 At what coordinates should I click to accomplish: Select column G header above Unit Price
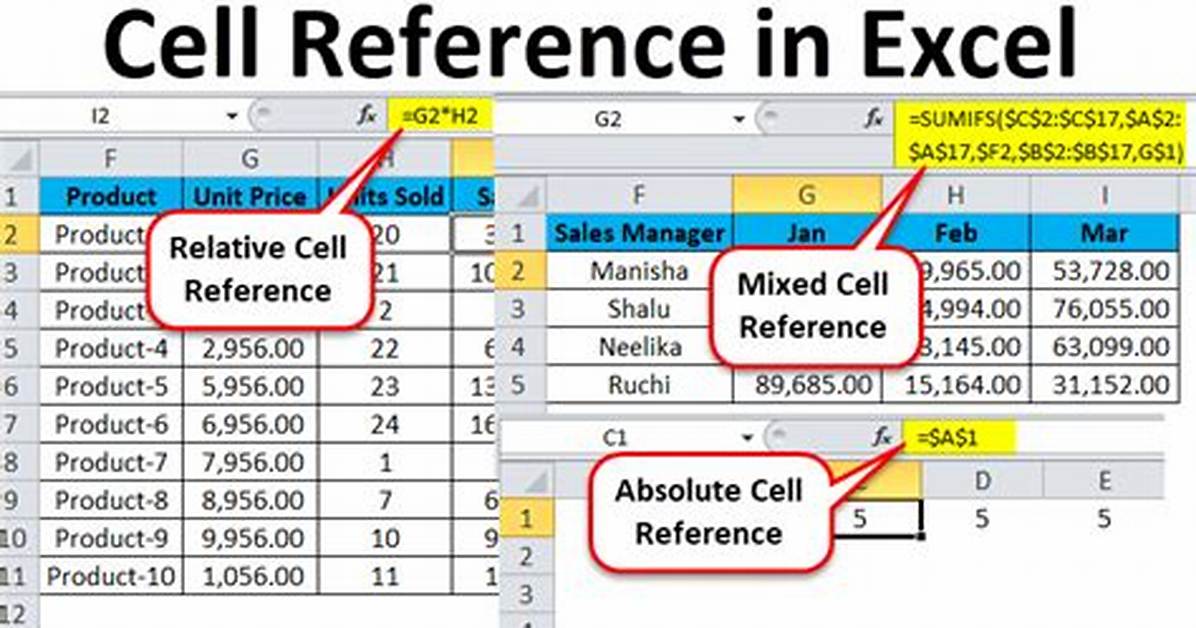(250, 159)
